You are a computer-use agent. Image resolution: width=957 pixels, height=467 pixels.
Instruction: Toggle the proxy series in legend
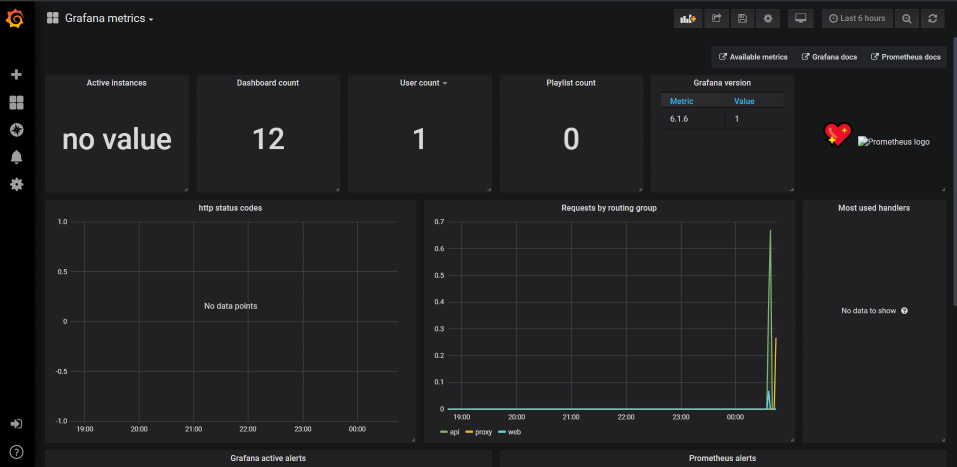point(483,432)
